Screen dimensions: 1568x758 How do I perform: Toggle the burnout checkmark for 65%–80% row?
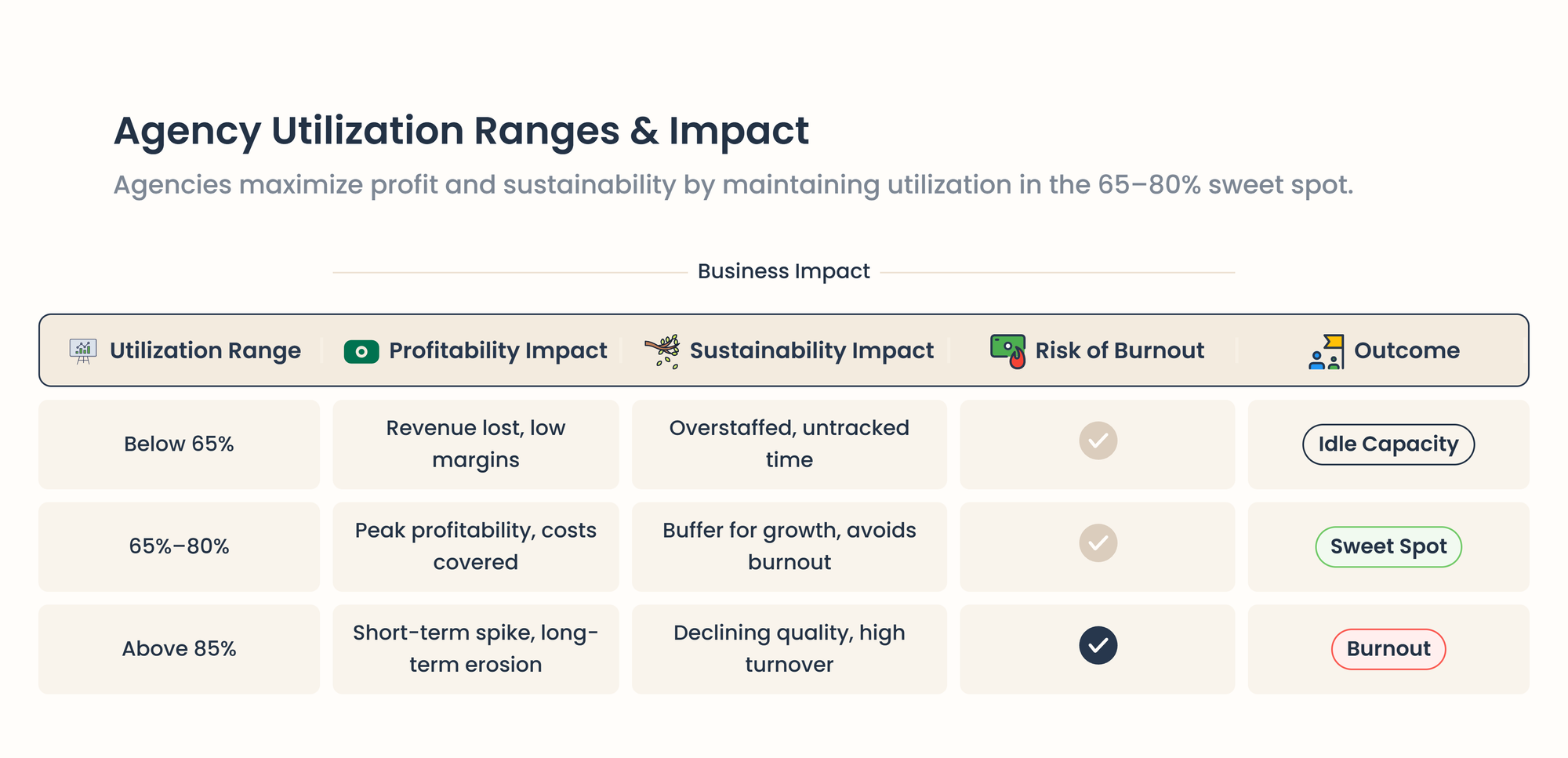tap(1098, 543)
